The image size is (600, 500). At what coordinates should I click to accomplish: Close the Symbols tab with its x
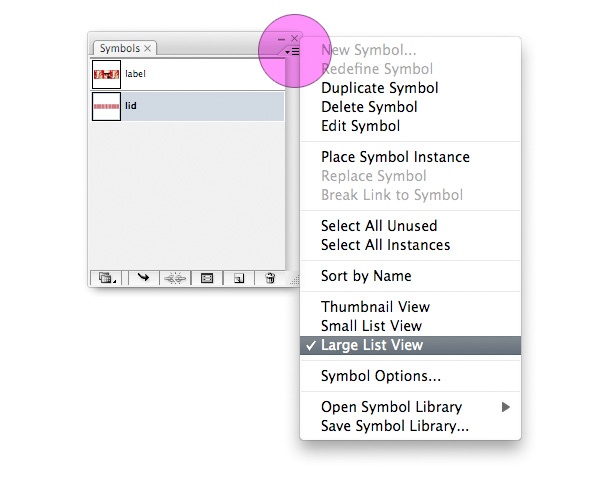(x=148, y=48)
